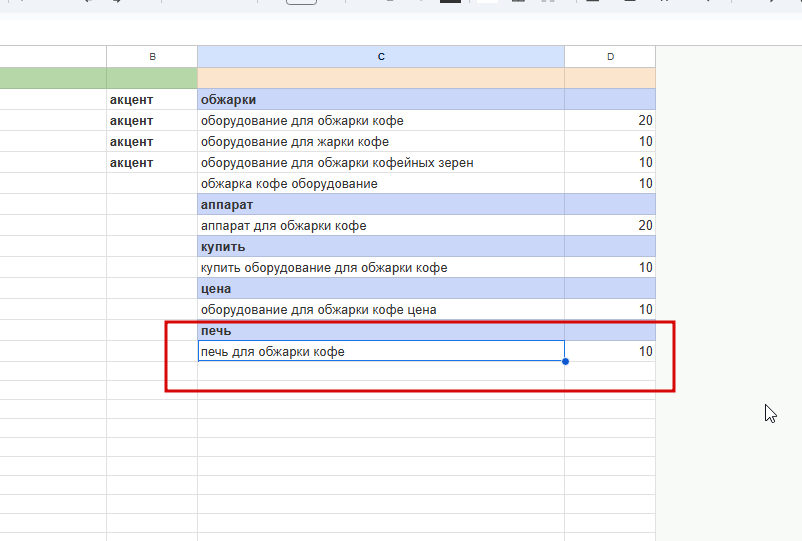Select value 20 beside 'оборудование для обжарки кофе'
Screen dimensions: 802x541
click(610, 120)
